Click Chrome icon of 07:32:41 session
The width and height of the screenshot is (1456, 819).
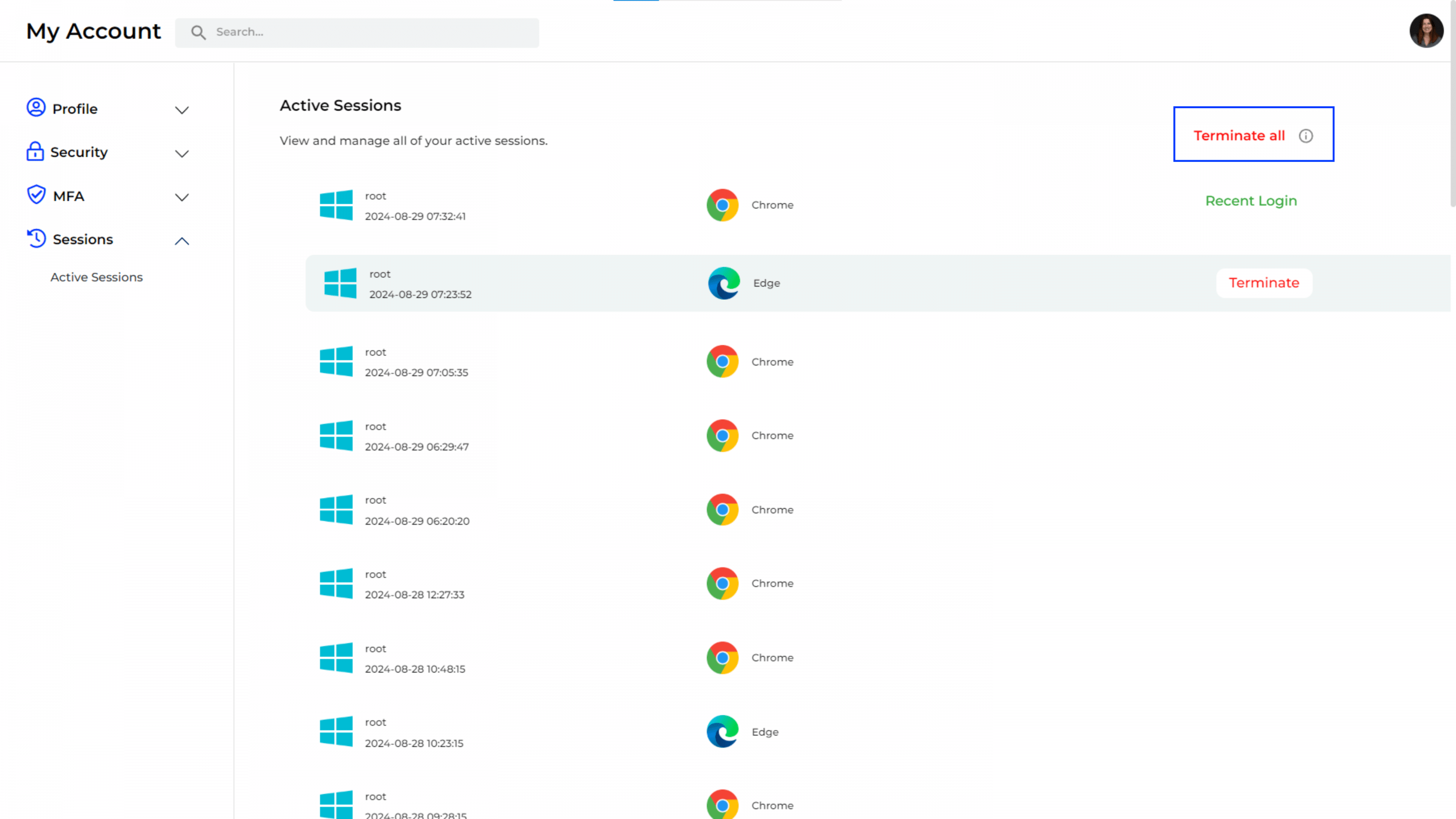(722, 205)
